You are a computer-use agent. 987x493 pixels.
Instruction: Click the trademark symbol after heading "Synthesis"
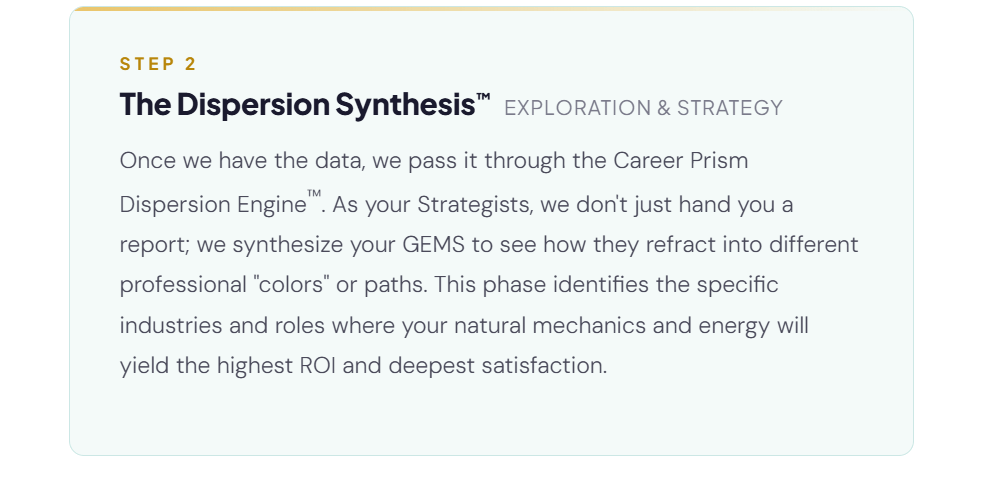483,98
